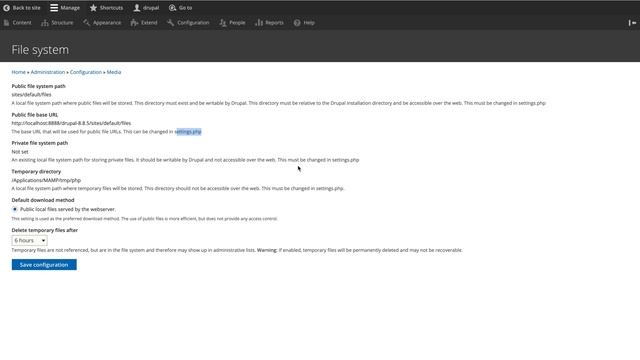Click the Temporary directory label
Viewport: 640px width, 360px height.
36,171
